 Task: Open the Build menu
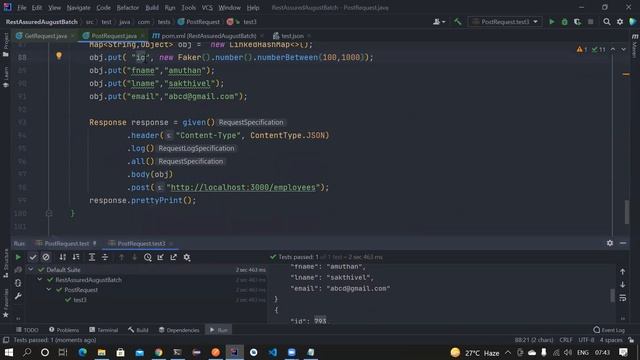[x=152, y=8]
